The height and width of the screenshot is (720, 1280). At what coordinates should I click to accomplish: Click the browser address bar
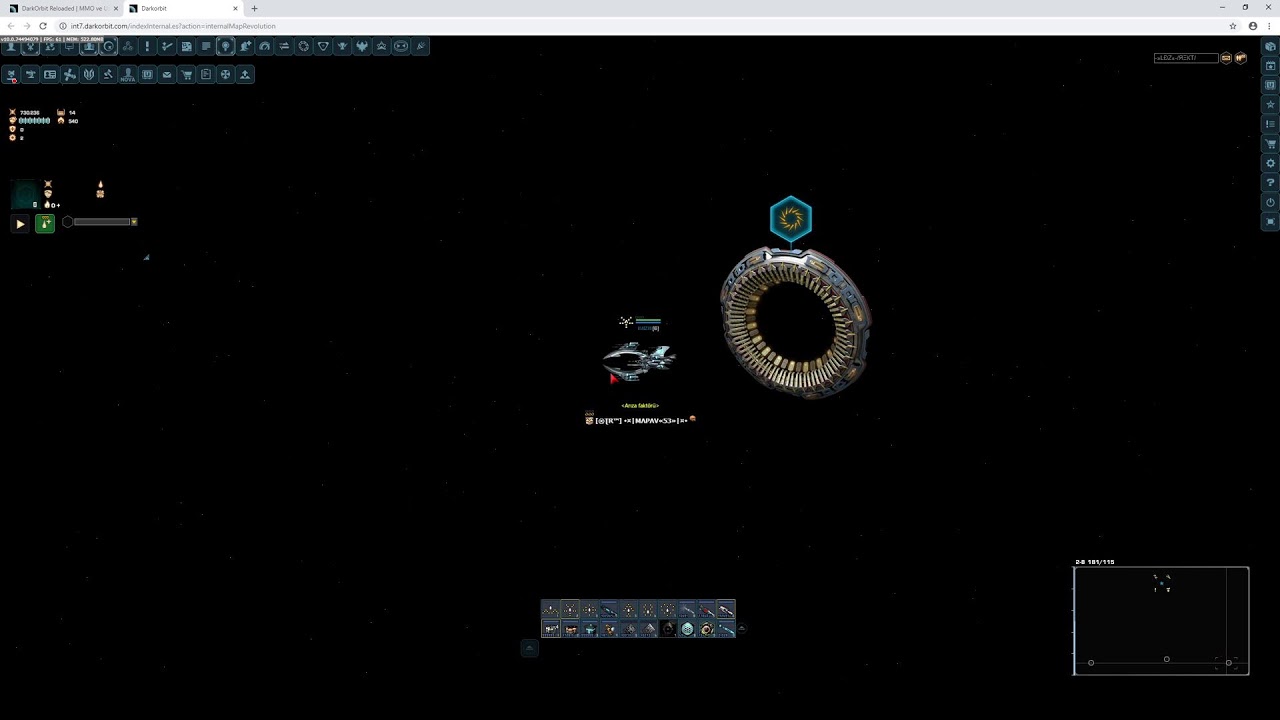pyautogui.click(x=640, y=26)
